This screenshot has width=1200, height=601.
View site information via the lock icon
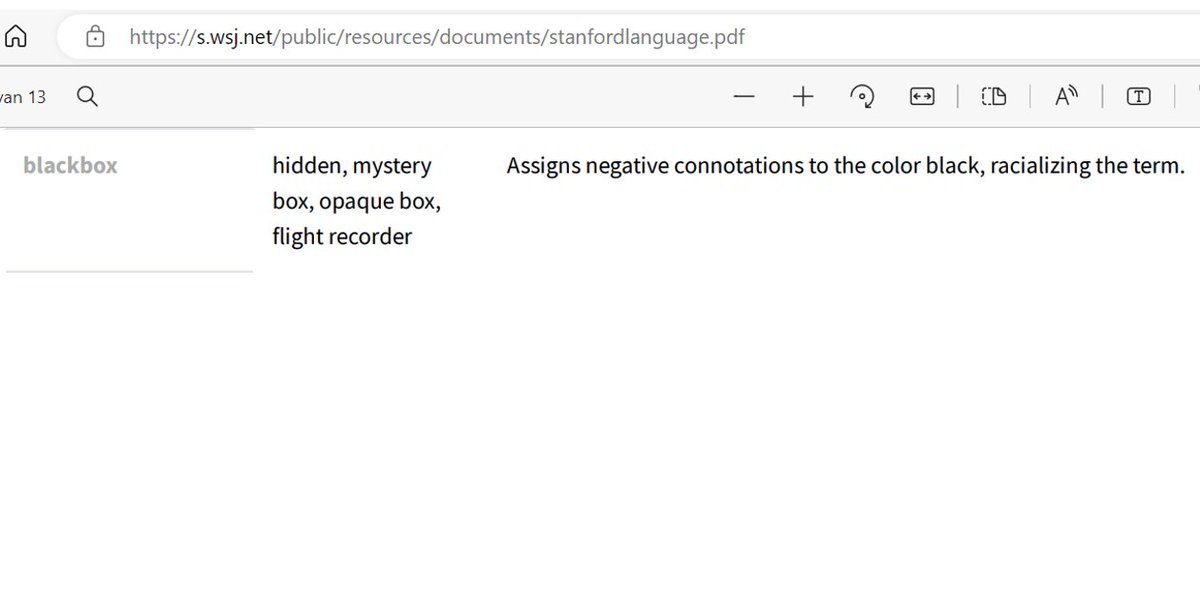point(95,37)
